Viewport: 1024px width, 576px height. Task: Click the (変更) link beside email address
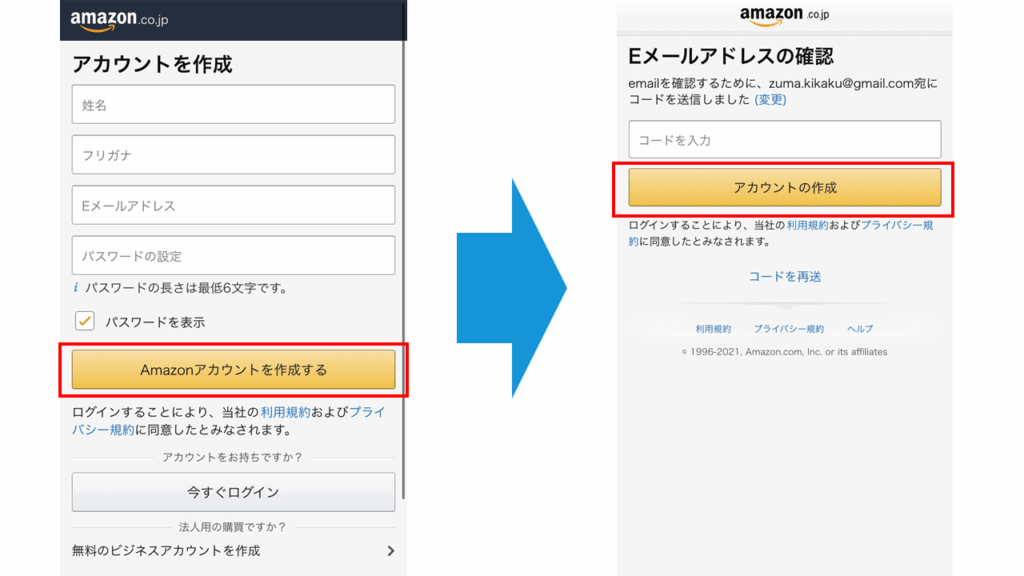(x=770, y=100)
